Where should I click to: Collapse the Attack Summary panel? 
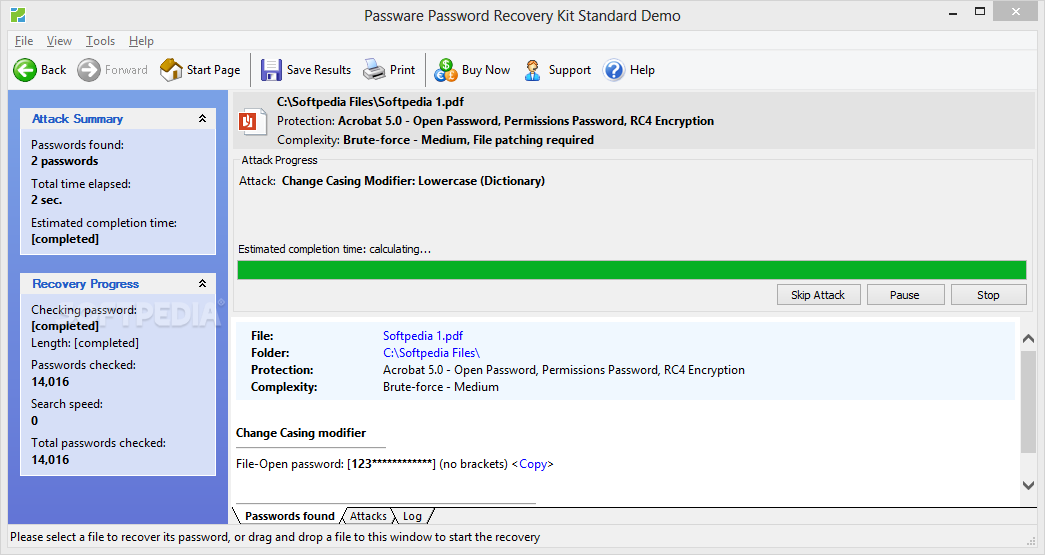pos(203,119)
